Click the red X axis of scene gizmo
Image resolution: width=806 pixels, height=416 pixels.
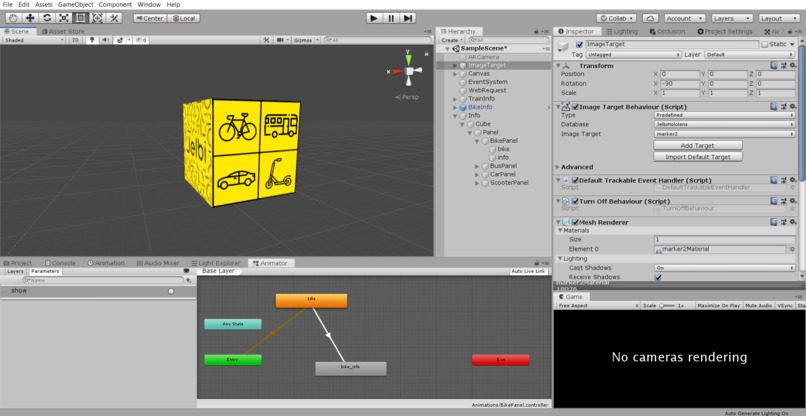click(396, 71)
